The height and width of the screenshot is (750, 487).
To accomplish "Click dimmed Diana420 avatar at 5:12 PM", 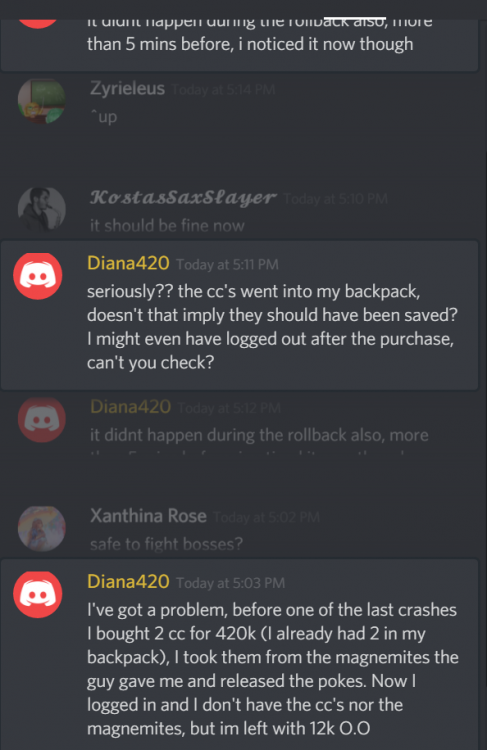I will (x=42, y=419).
